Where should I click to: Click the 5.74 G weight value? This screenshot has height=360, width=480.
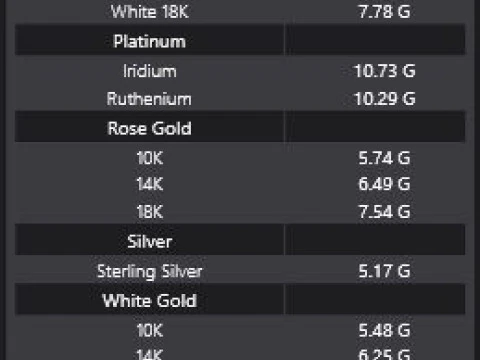coord(384,158)
